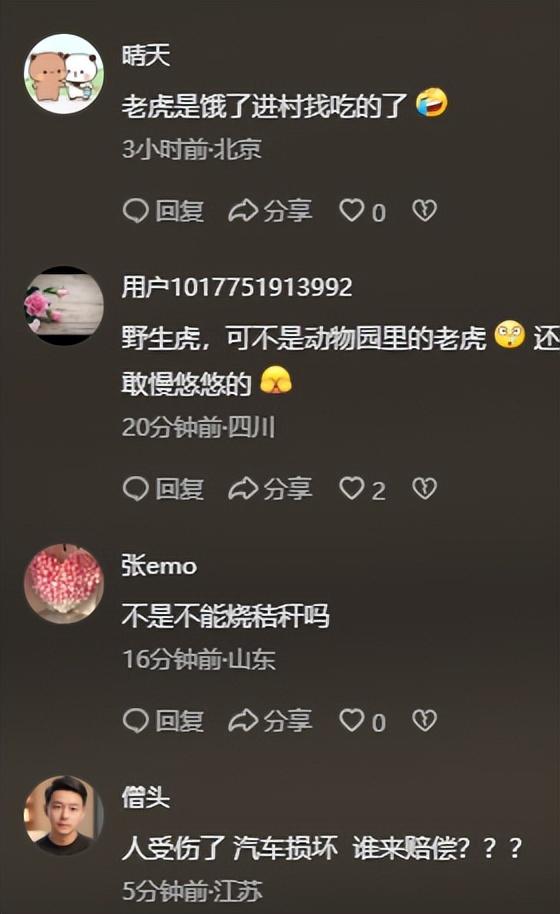Open 晴天's bear avatar profile
Screen dimensions: 560x914
[64, 74]
